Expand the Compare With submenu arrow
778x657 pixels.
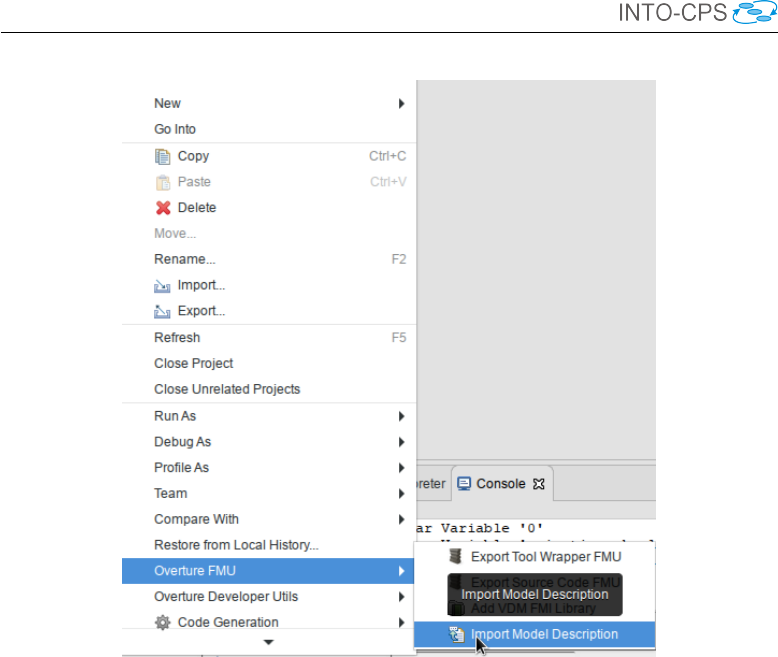[x=401, y=519]
